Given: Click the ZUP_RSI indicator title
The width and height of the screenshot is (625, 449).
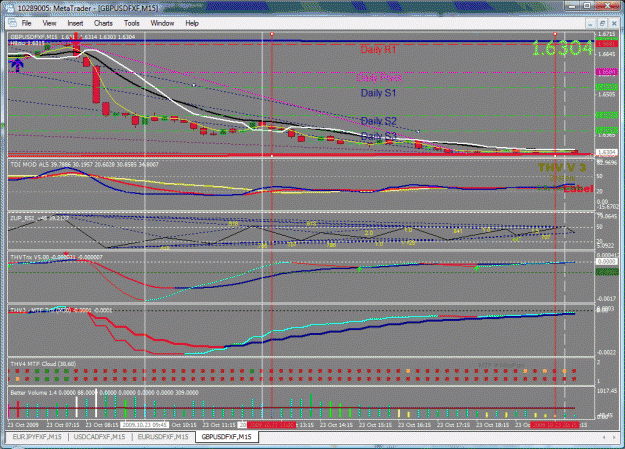Looking at the screenshot, I should (x=39, y=218).
